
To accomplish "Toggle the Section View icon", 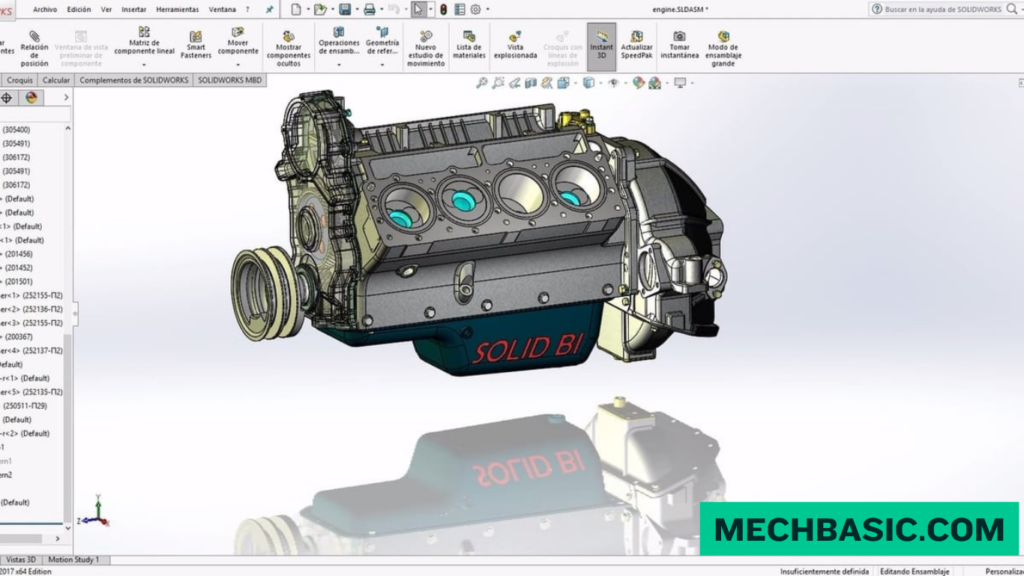I will point(531,83).
